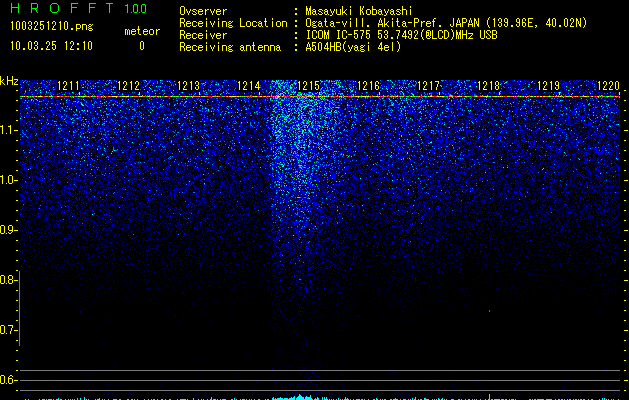The image size is (629, 400).
Task: Click the 1216 time marker
Action: pos(368,86)
